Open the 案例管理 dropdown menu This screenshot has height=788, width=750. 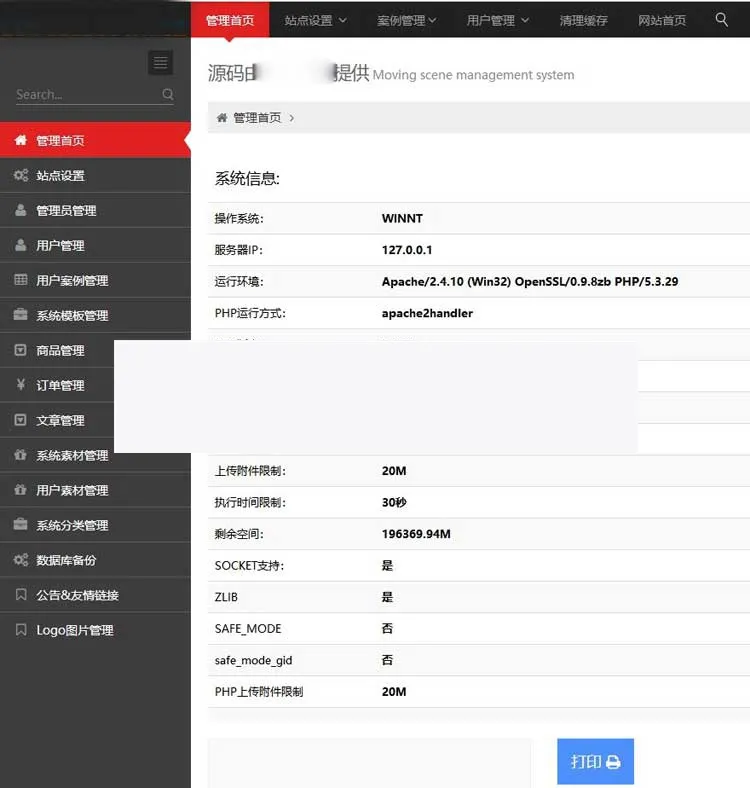pos(408,20)
